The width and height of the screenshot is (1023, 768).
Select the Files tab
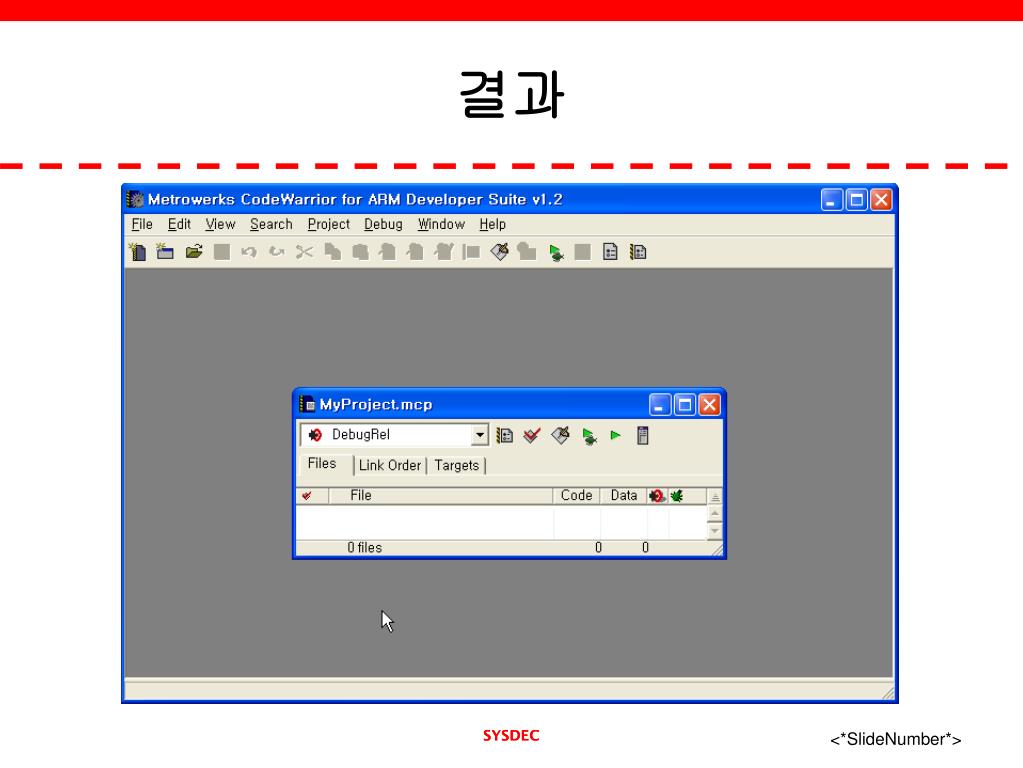coord(322,463)
